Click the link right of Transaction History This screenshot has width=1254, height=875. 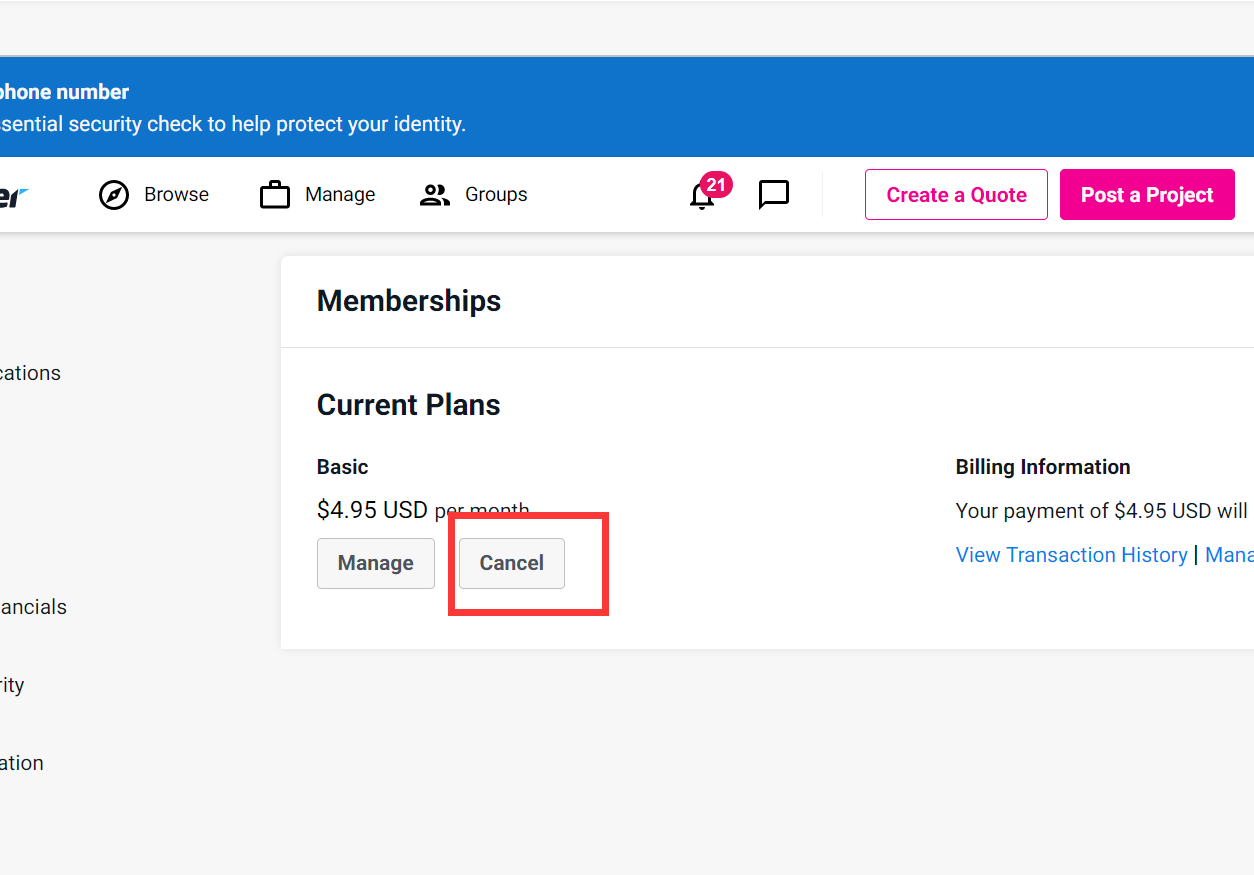click(1229, 555)
